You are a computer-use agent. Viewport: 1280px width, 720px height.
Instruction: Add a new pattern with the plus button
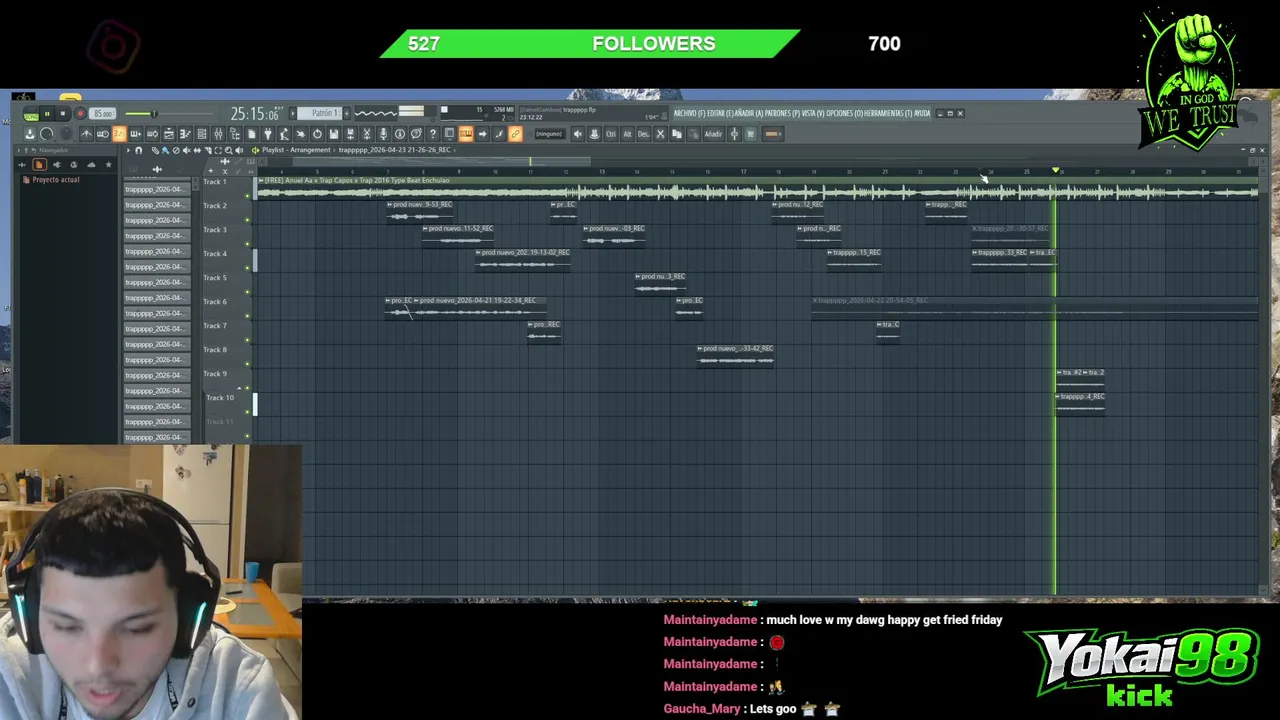347,113
